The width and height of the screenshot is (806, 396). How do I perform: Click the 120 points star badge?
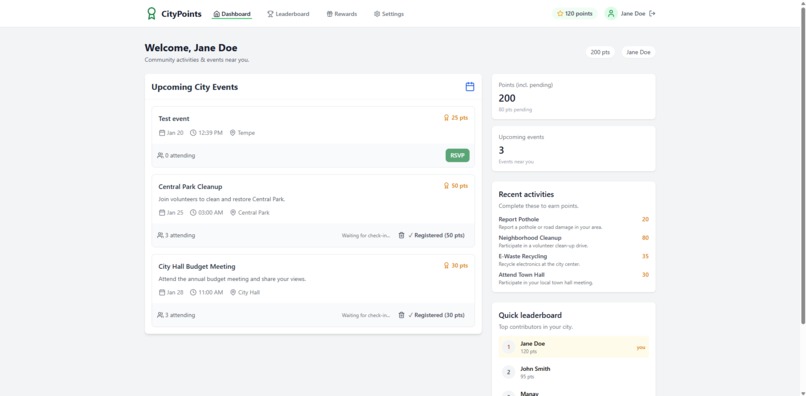(x=574, y=14)
